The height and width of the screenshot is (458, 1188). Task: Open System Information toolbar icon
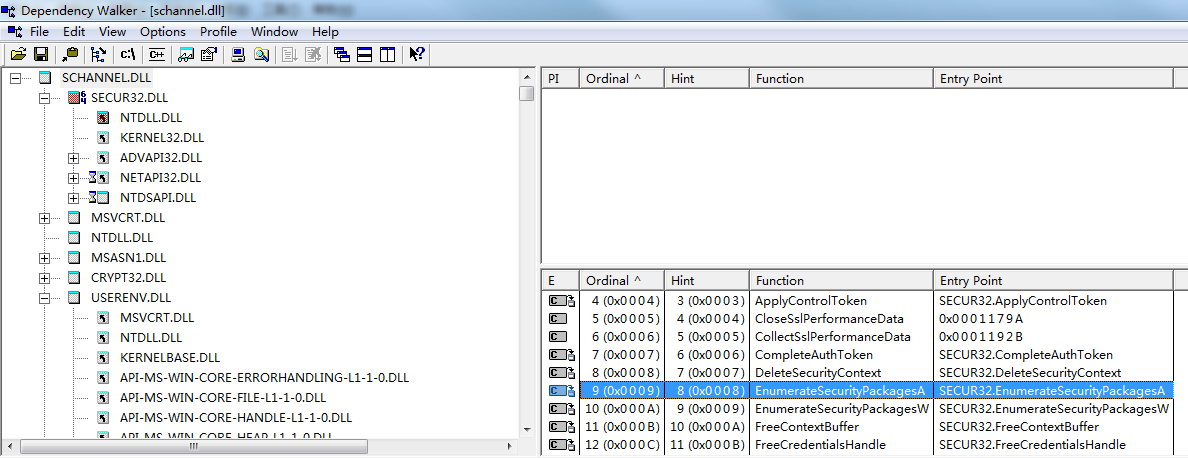[238, 54]
